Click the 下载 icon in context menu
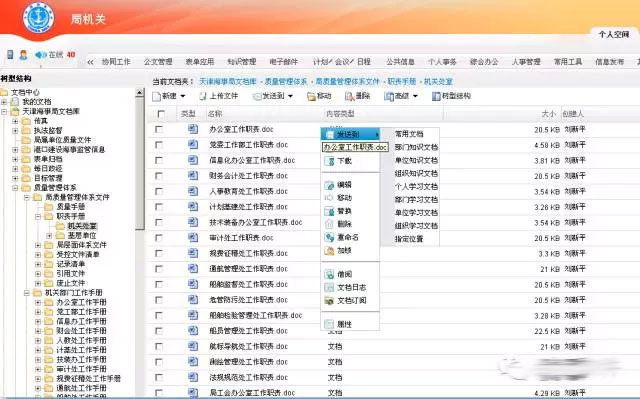 pos(329,161)
